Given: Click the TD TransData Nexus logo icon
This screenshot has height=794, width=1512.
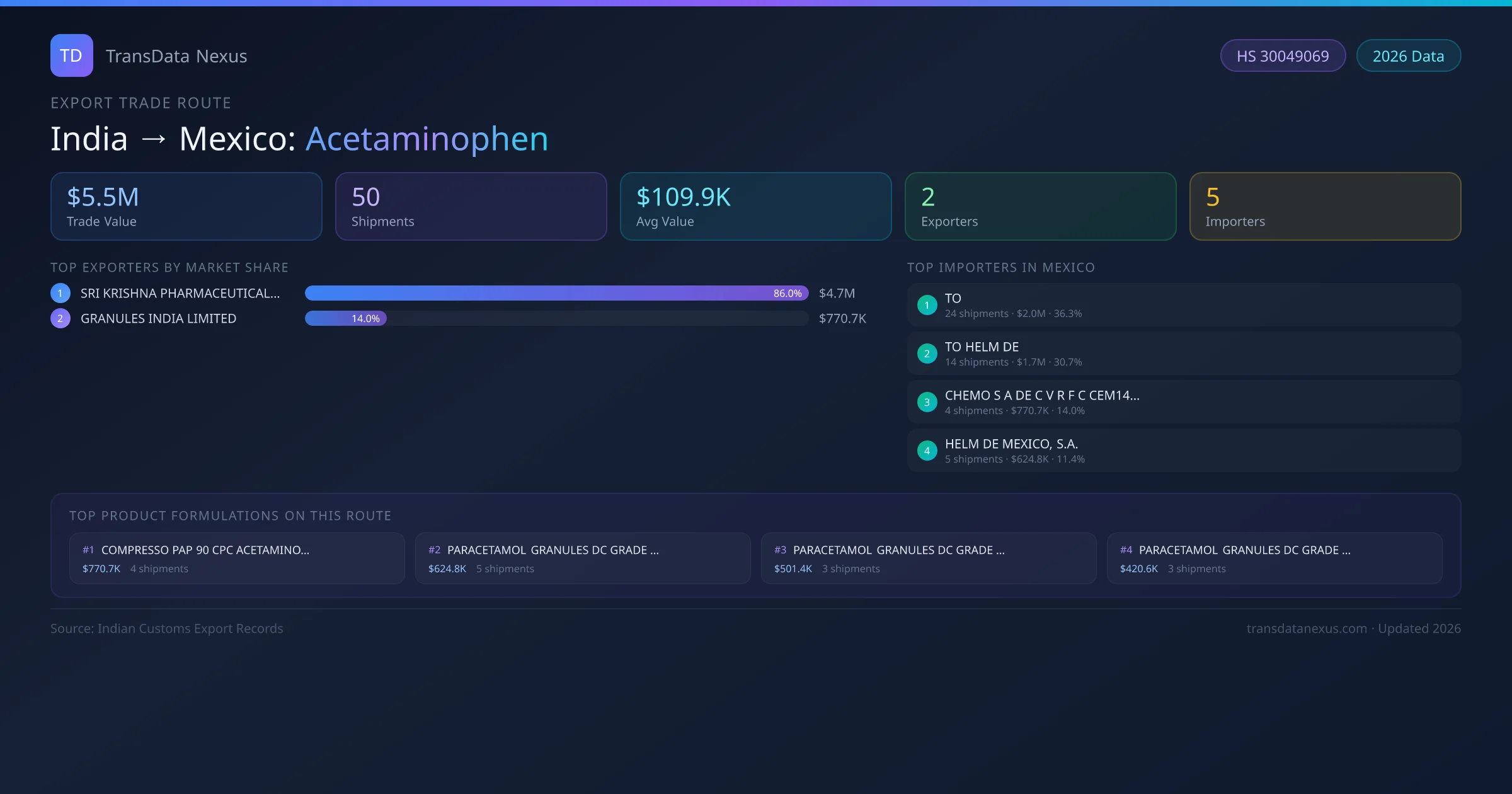Looking at the screenshot, I should 71,55.
